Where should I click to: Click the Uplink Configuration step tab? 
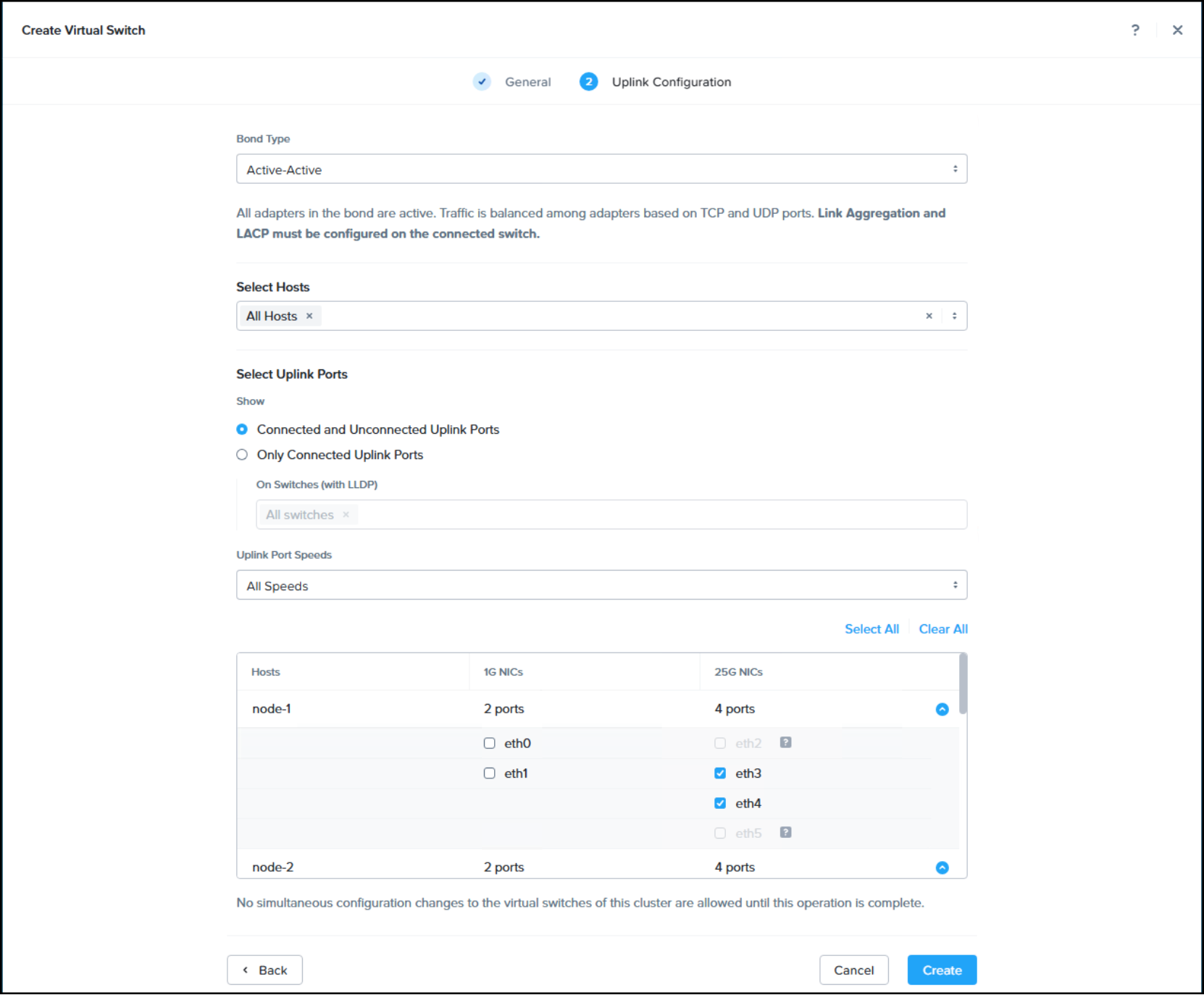point(672,82)
